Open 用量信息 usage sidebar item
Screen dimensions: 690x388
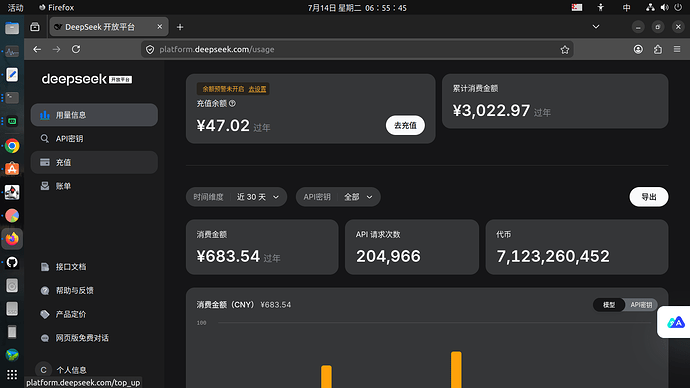(x=94, y=115)
